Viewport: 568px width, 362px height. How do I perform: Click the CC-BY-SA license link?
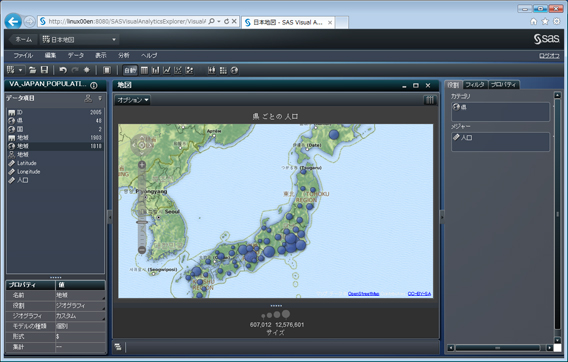[419, 294]
